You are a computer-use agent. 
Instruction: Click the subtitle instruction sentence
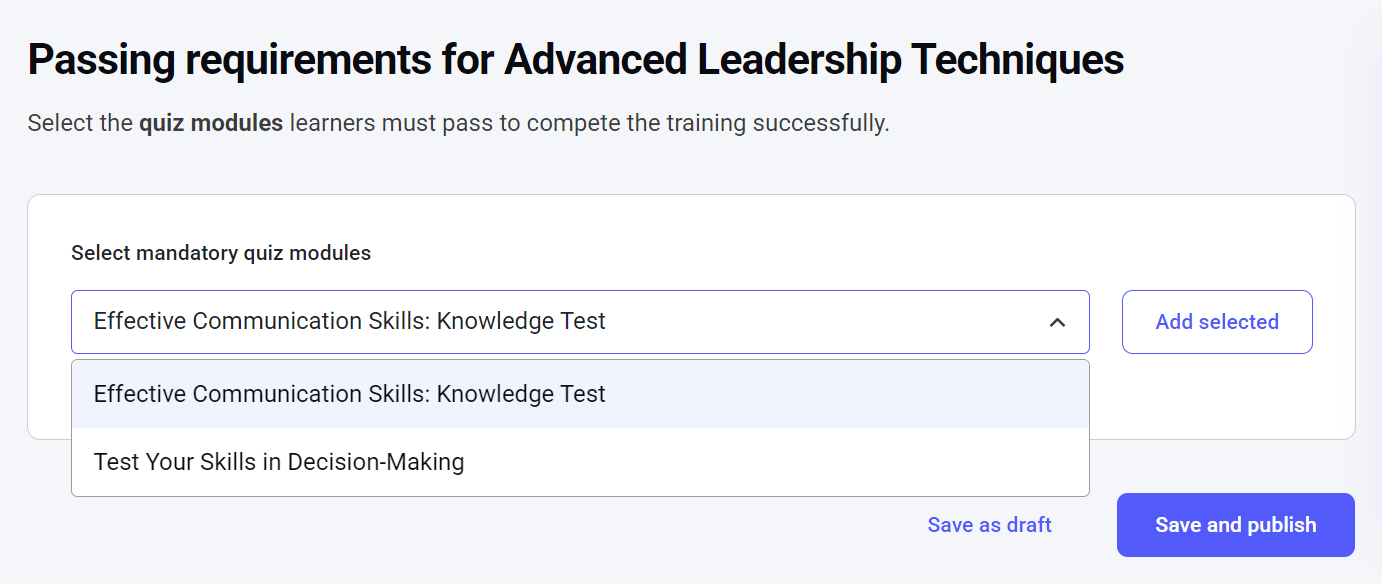458,124
